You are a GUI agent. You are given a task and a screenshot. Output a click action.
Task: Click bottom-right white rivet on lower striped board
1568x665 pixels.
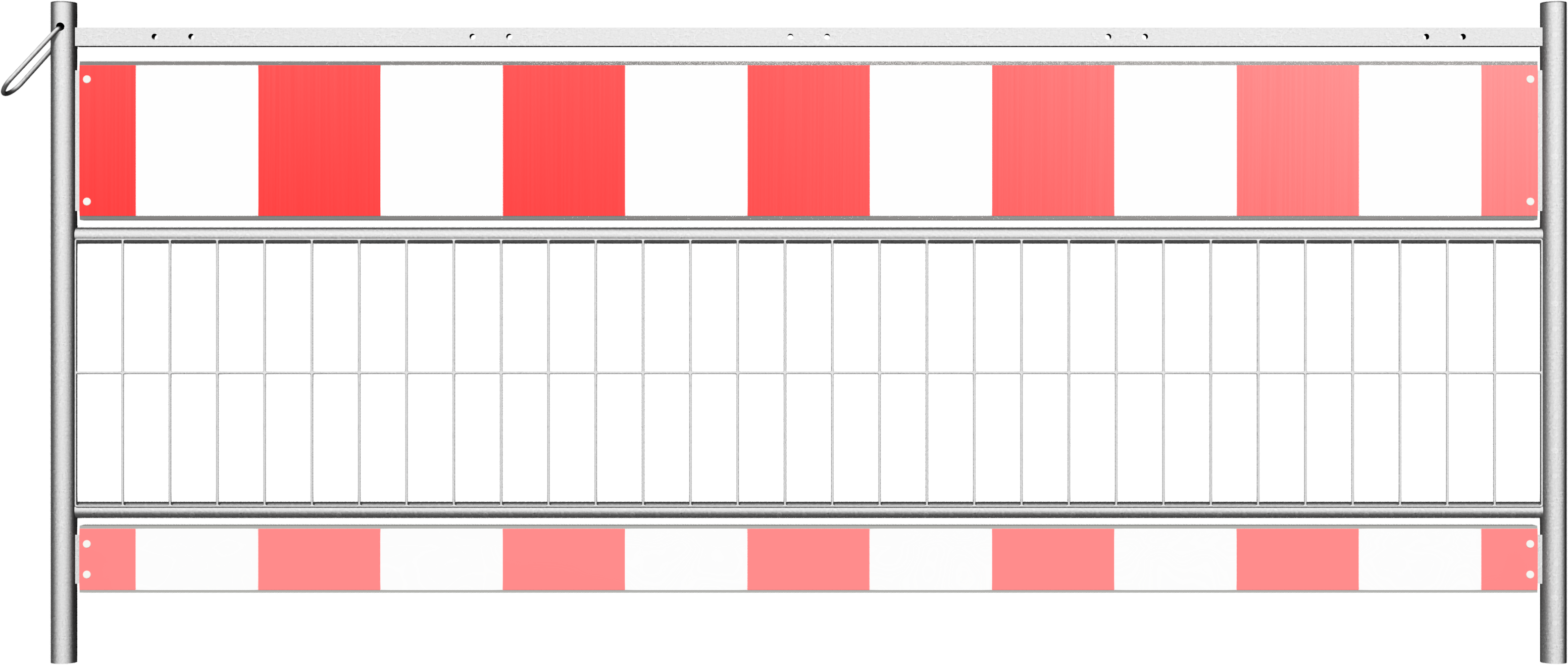pyautogui.click(x=1530, y=574)
